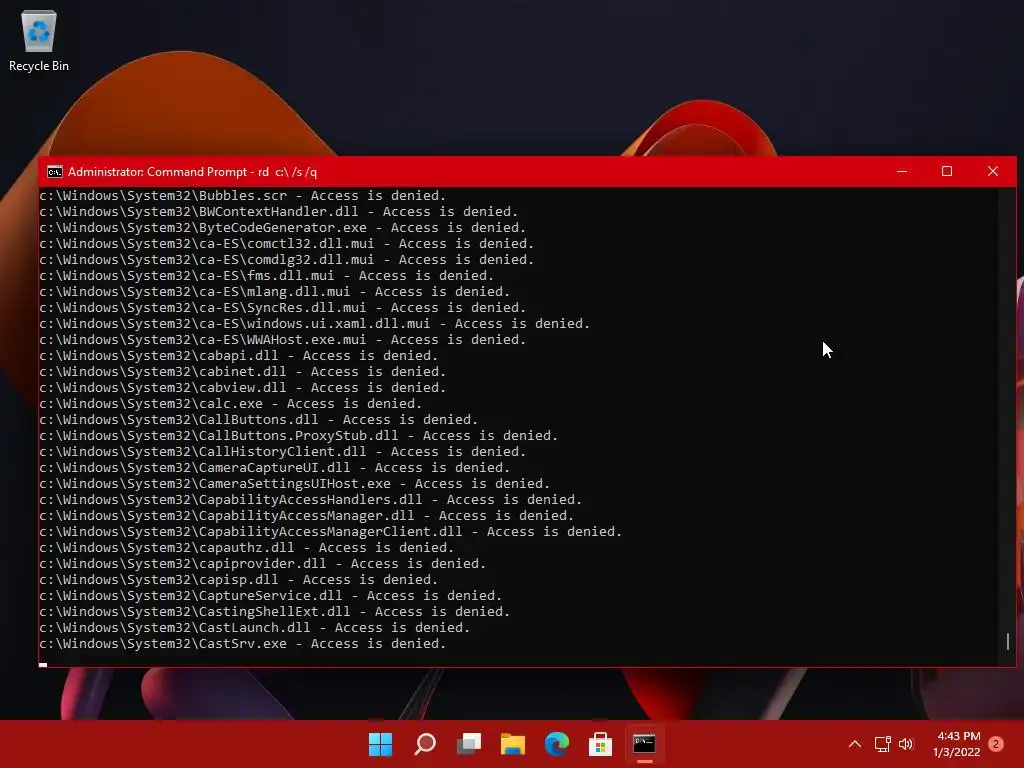Click the CastSrv.exe line
The width and height of the screenshot is (1024, 768).
coord(242,644)
